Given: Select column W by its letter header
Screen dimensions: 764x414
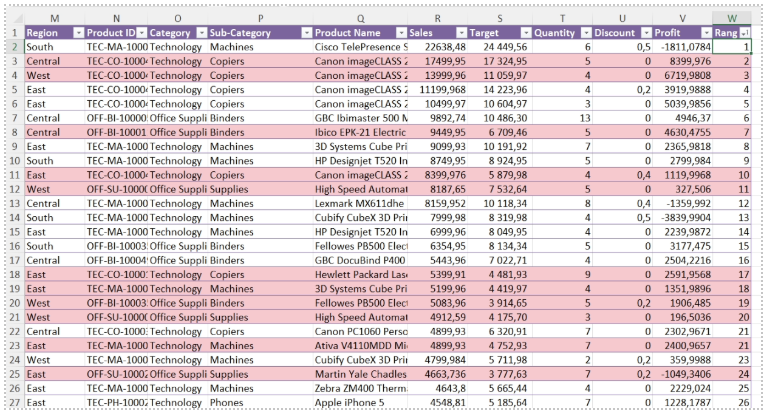Looking at the screenshot, I should 732,18.
